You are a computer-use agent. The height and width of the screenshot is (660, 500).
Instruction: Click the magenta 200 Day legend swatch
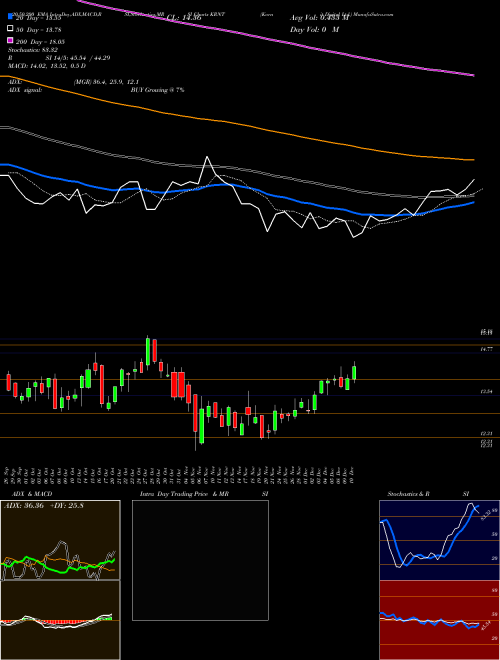tap(10, 41)
